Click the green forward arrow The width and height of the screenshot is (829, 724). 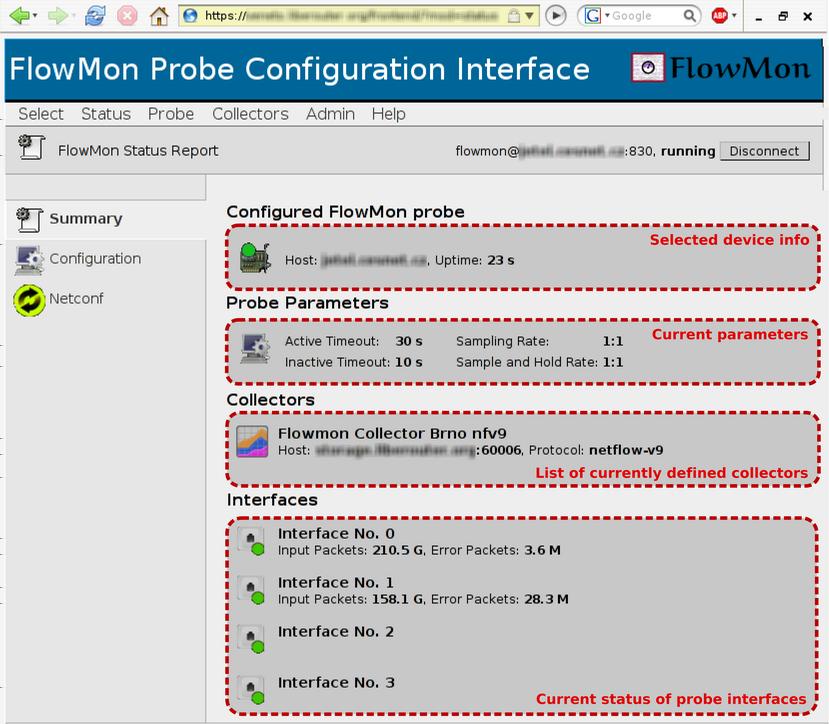pos(57,16)
